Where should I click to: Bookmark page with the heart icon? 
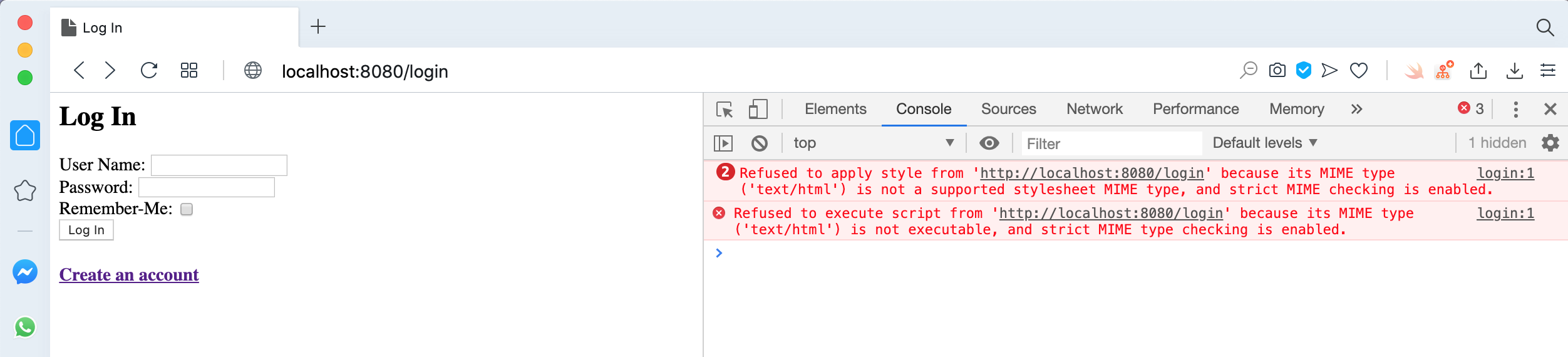pyautogui.click(x=1359, y=71)
